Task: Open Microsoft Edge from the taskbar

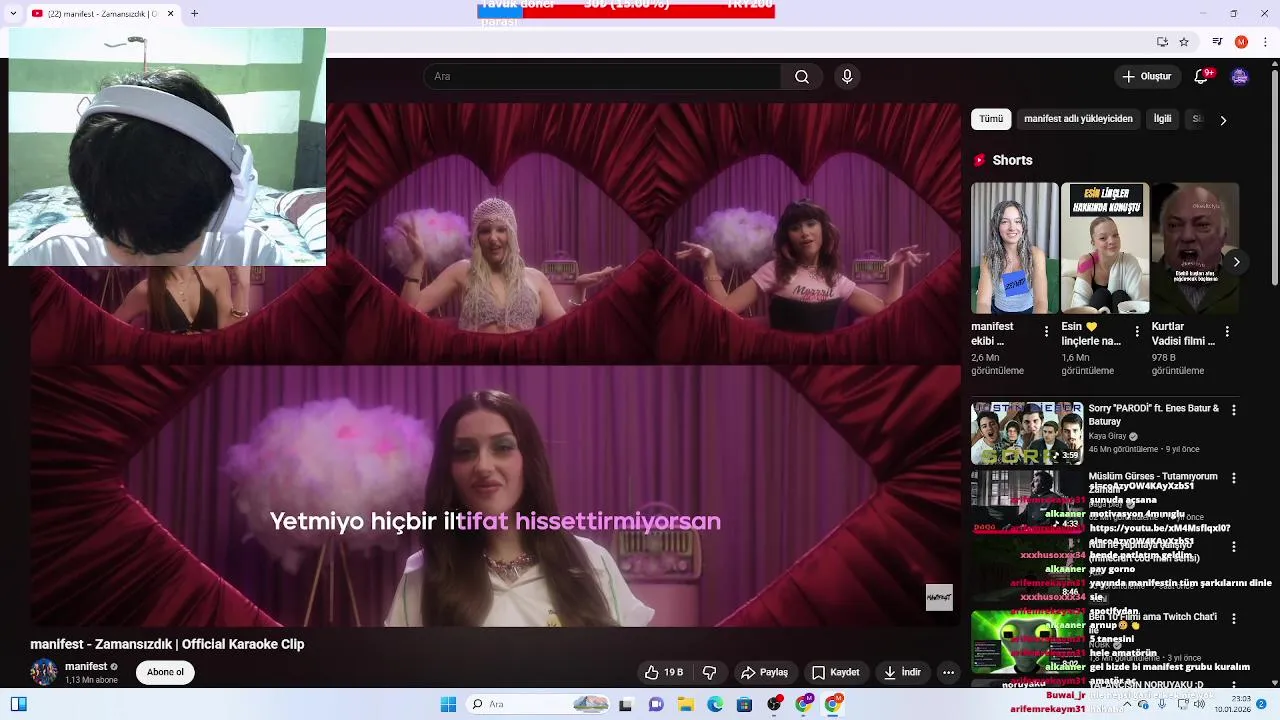Action: pos(715,704)
